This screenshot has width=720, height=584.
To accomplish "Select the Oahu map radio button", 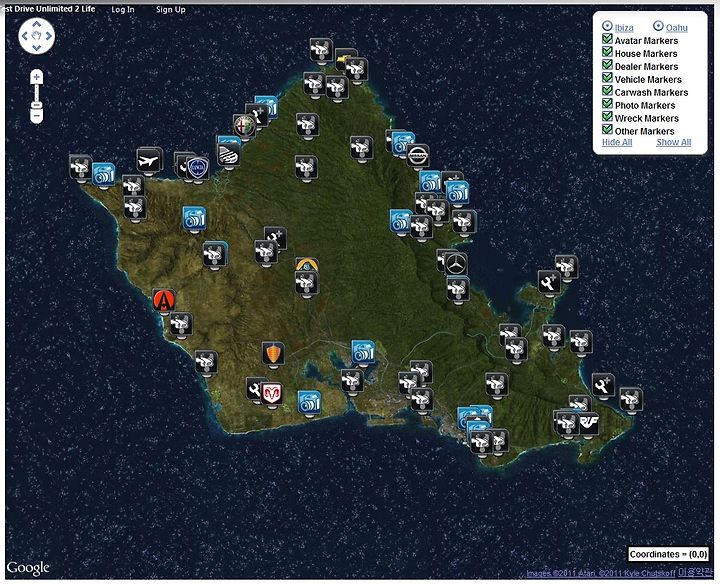I will click(x=658, y=26).
